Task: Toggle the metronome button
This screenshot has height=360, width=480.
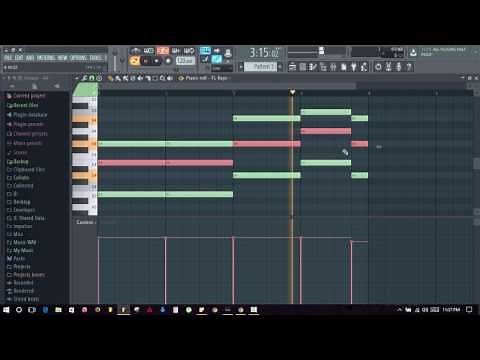Action: pyautogui.click(x=135, y=51)
